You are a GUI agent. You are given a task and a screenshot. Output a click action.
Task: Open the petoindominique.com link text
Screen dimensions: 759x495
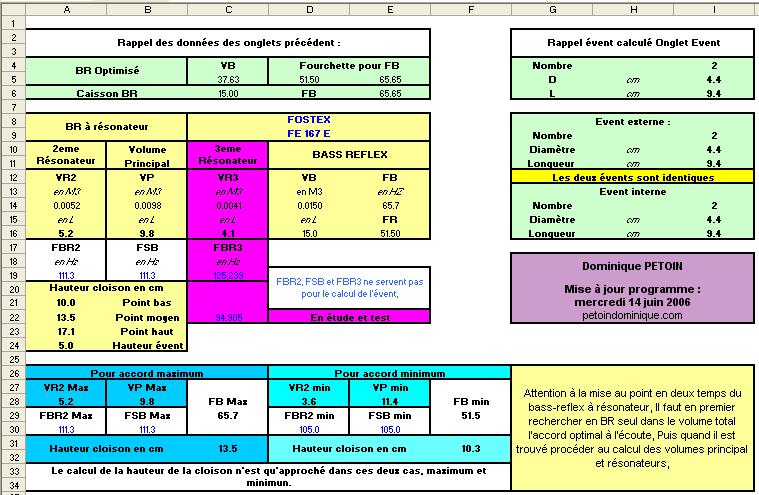pyautogui.click(x=632, y=315)
